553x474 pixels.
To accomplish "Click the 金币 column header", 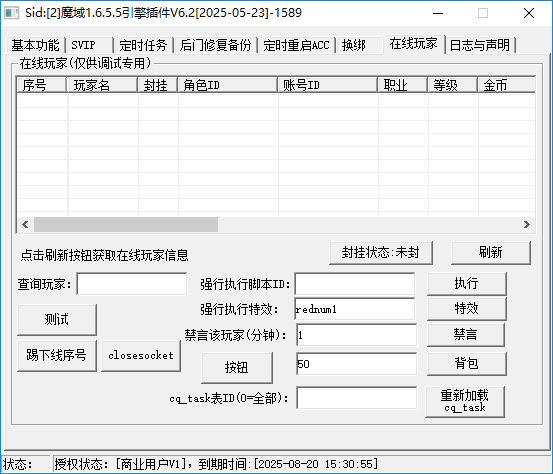I will (x=506, y=85).
